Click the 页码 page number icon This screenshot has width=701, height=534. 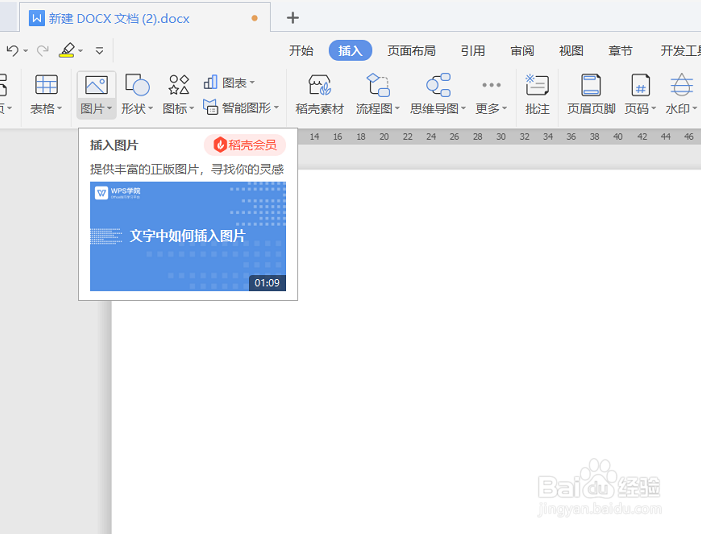tap(640, 85)
